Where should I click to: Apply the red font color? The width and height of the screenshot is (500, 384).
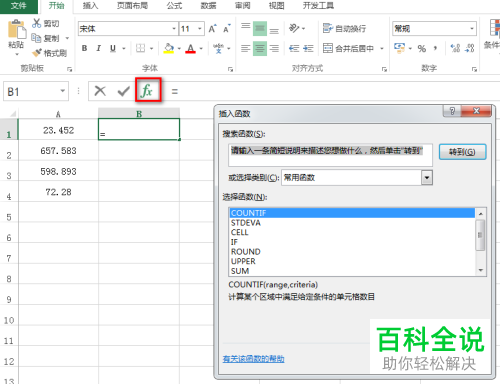190,48
